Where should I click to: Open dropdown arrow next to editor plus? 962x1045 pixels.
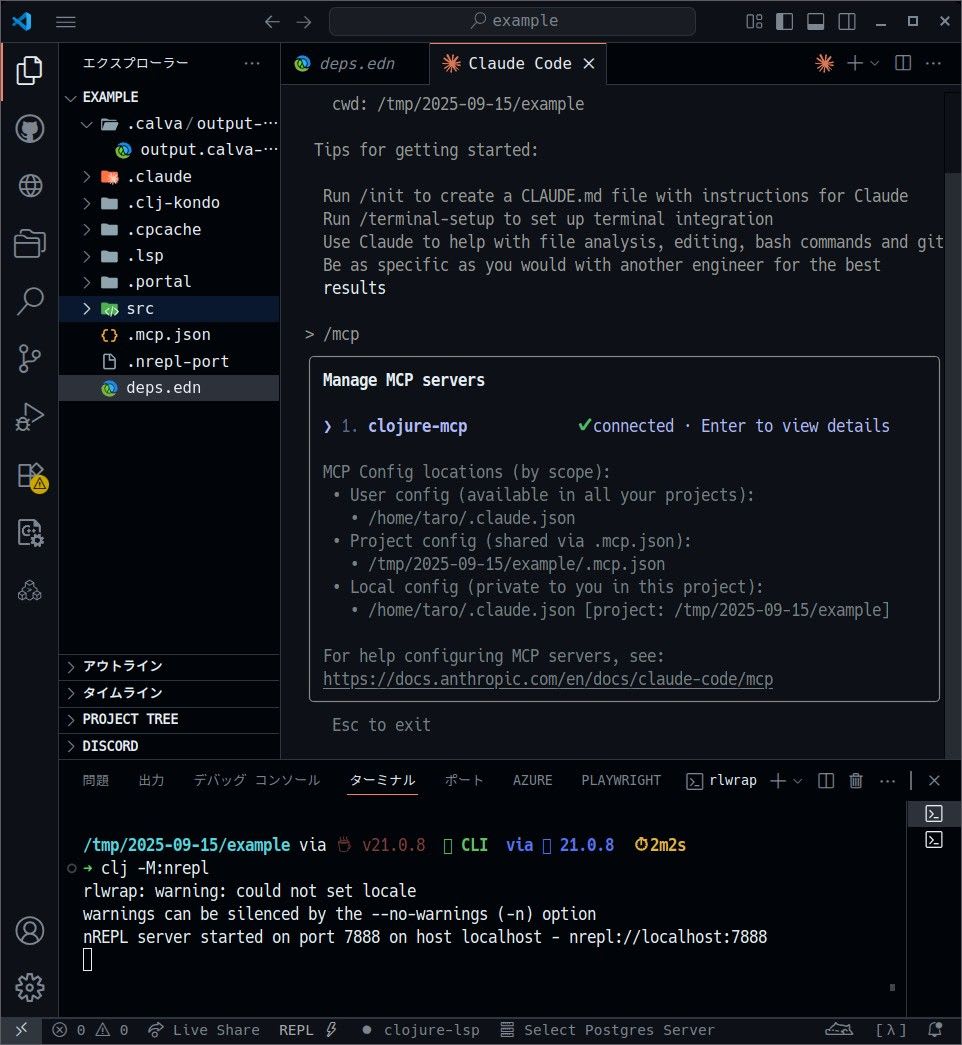875,63
